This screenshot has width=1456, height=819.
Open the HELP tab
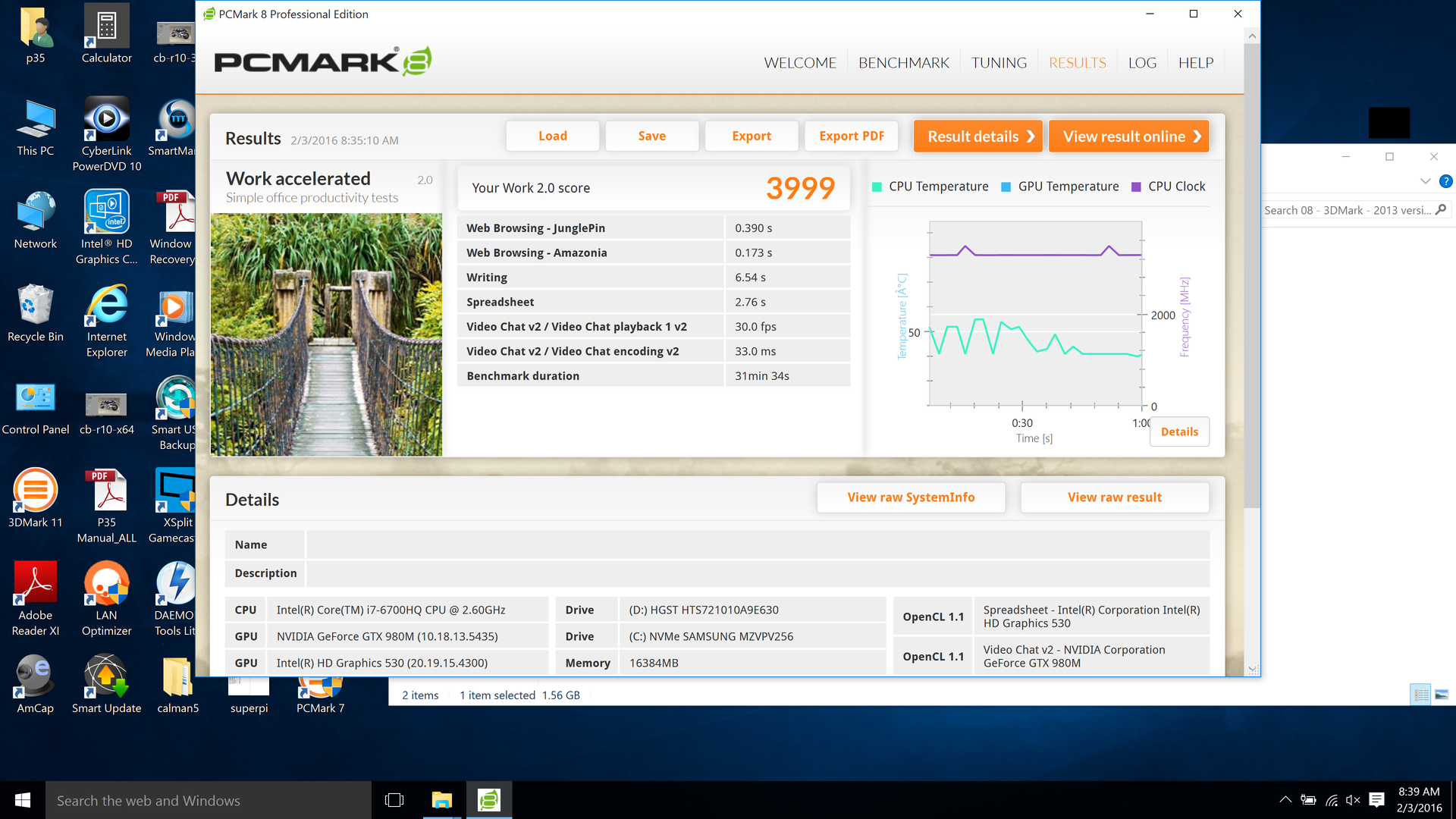click(1196, 63)
